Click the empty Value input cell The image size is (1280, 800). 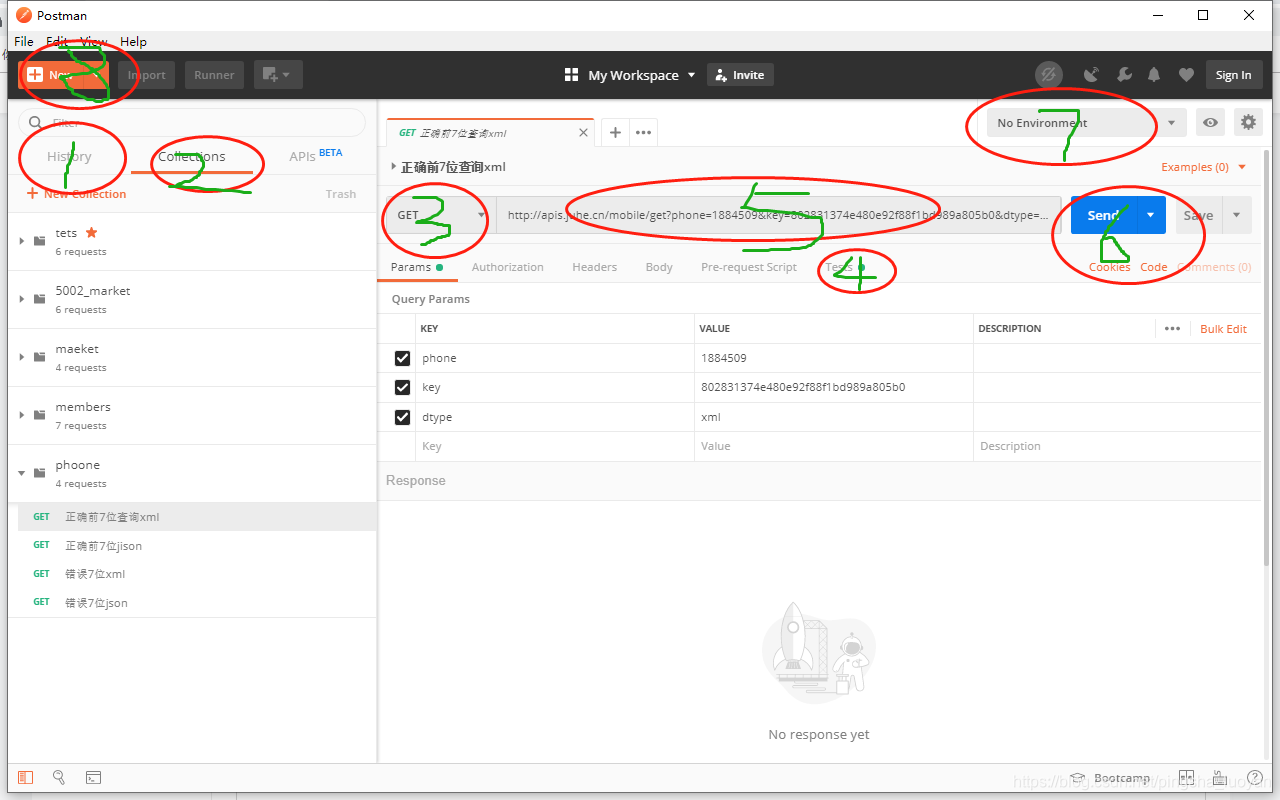pyautogui.click(x=834, y=446)
